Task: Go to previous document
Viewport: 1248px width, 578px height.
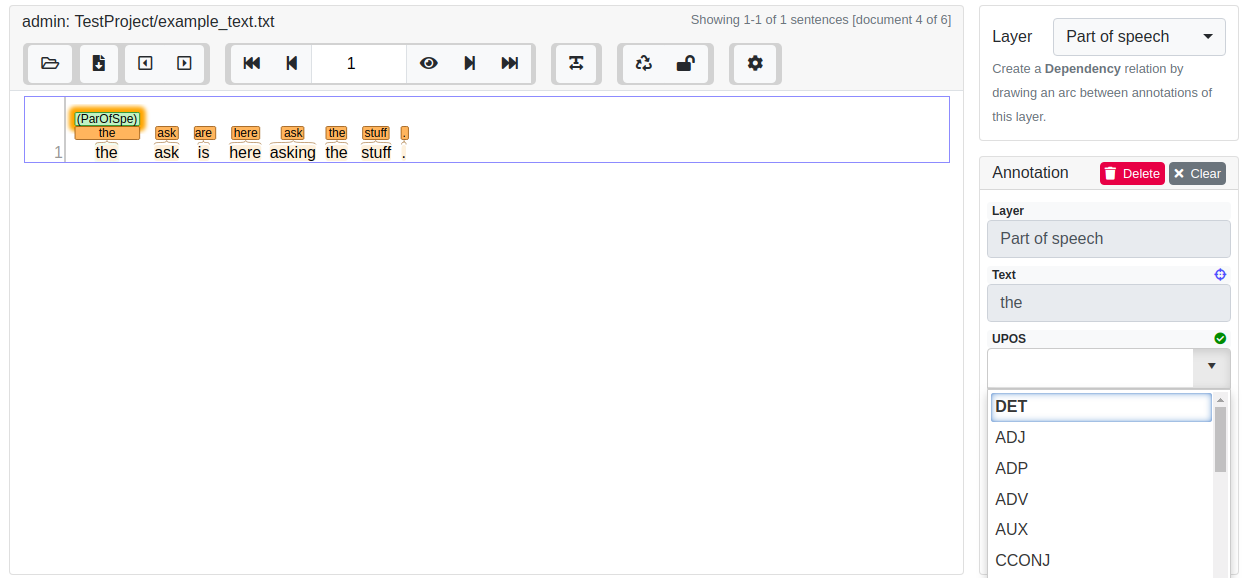Action: point(145,64)
